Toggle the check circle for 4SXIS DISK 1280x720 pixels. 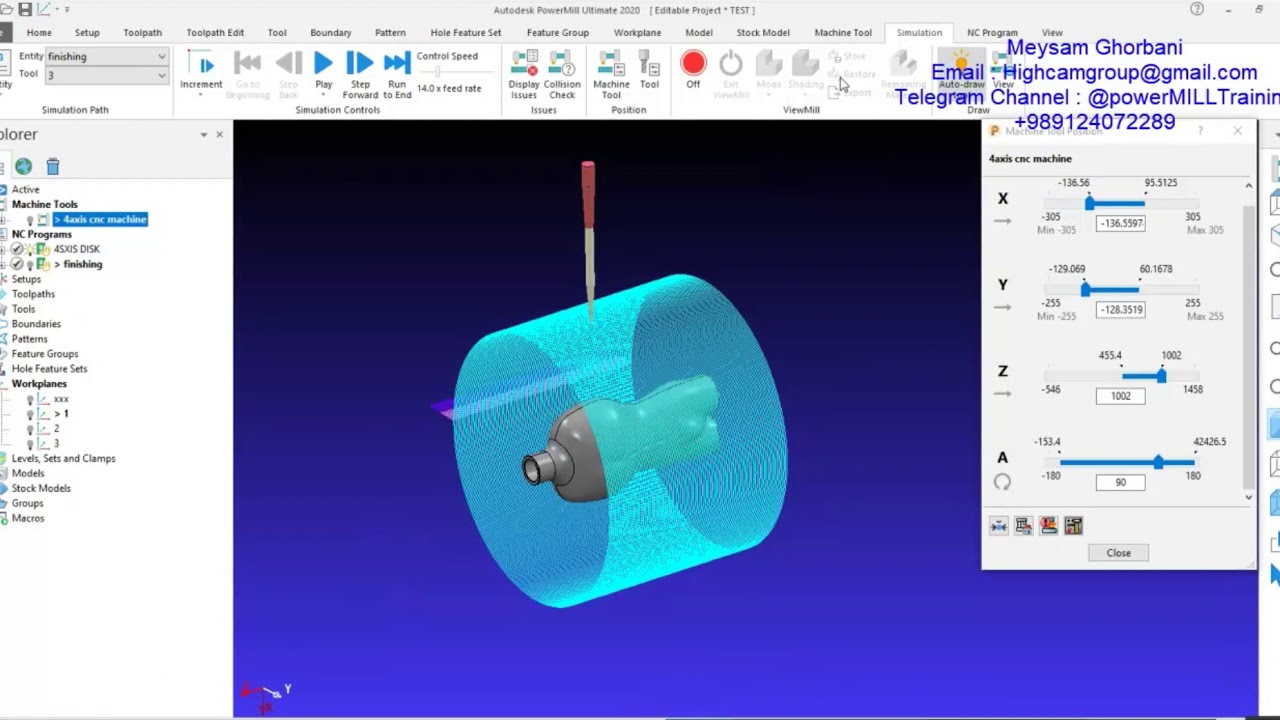click(x=17, y=249)
